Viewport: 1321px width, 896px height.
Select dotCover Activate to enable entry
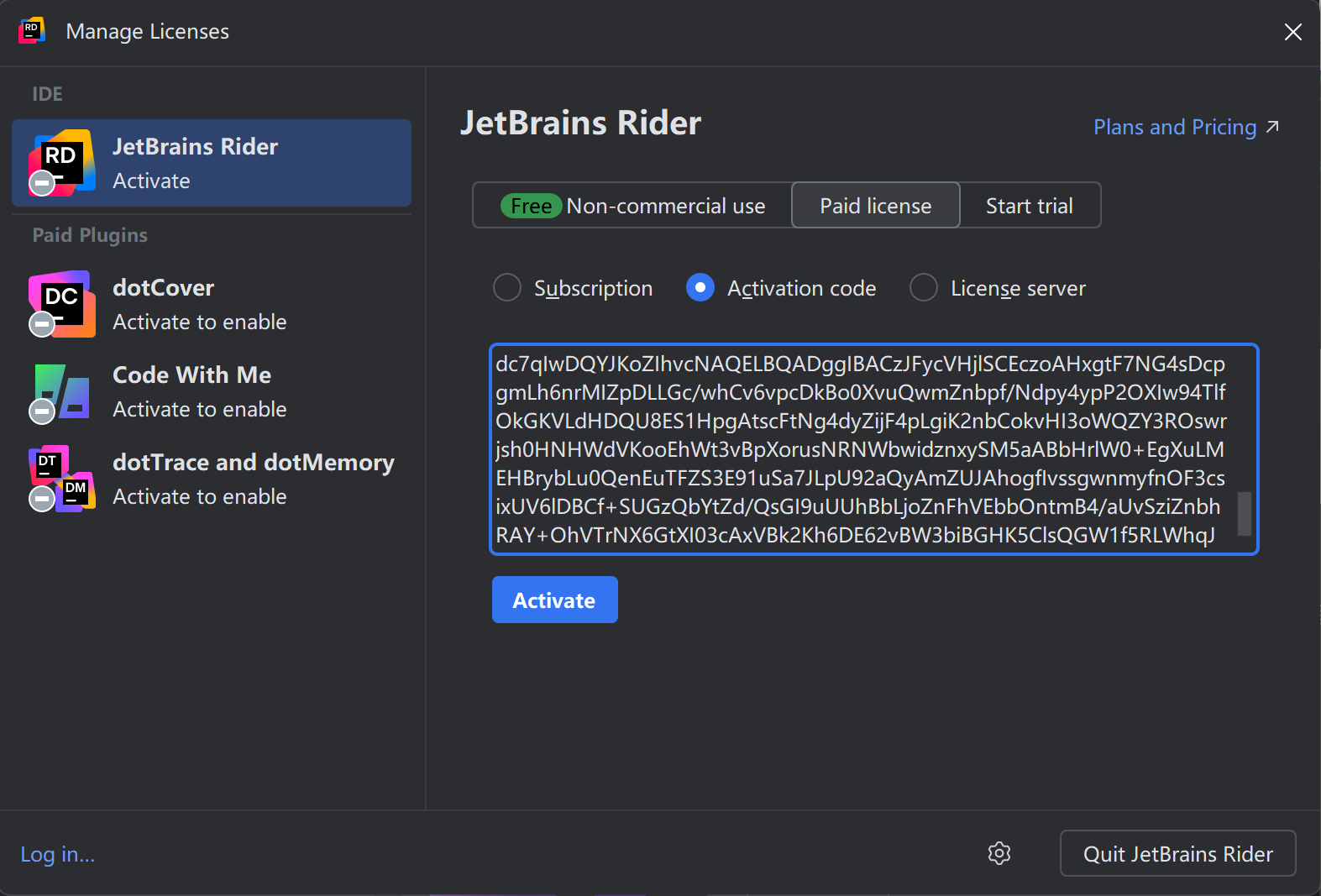pyautogui.click(x=212, y=304)
